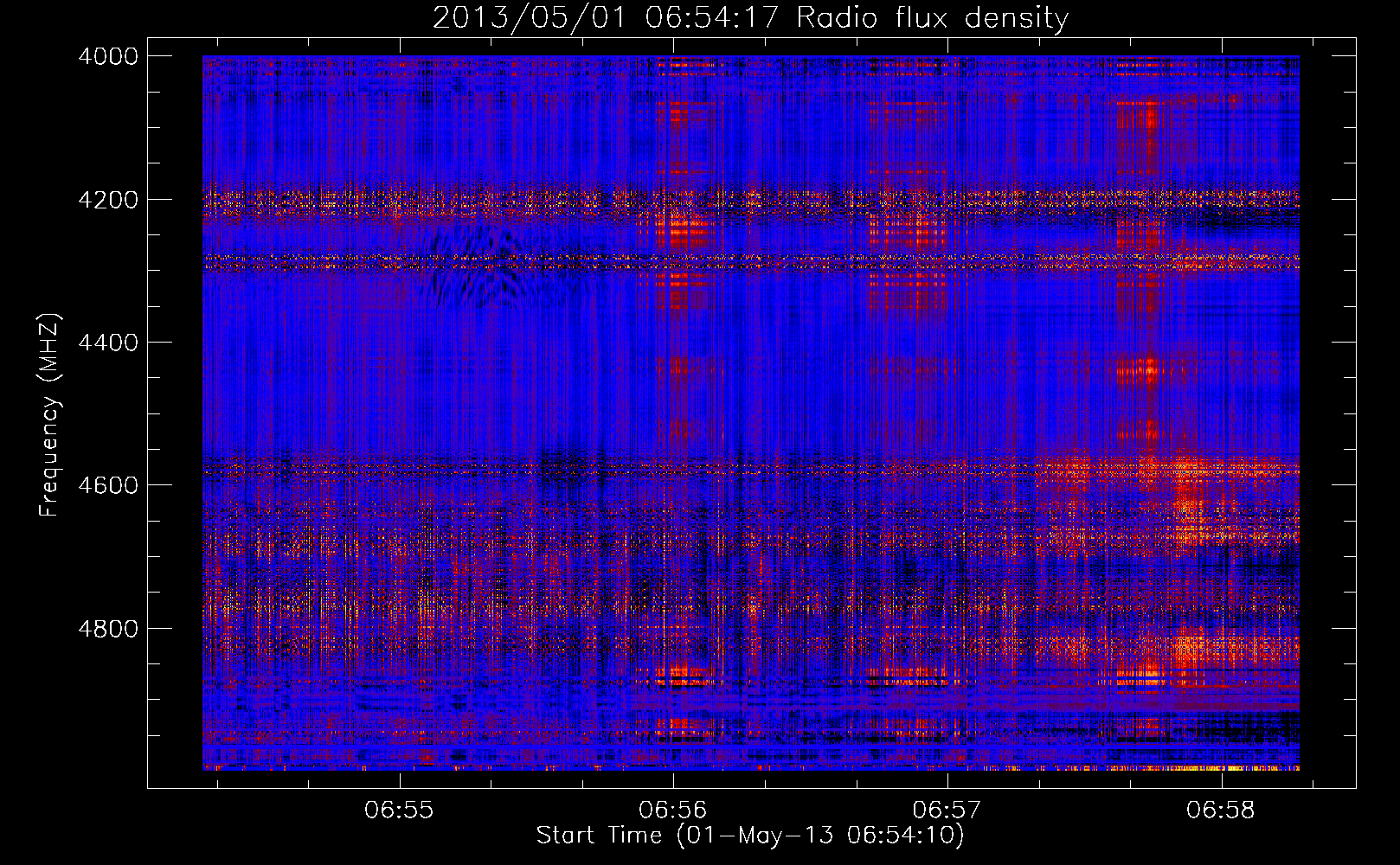Click the "Frequency (MHZ)" y-axis label
The image size is (1400, 865).
pyautogui.click(x=50, y=415)
